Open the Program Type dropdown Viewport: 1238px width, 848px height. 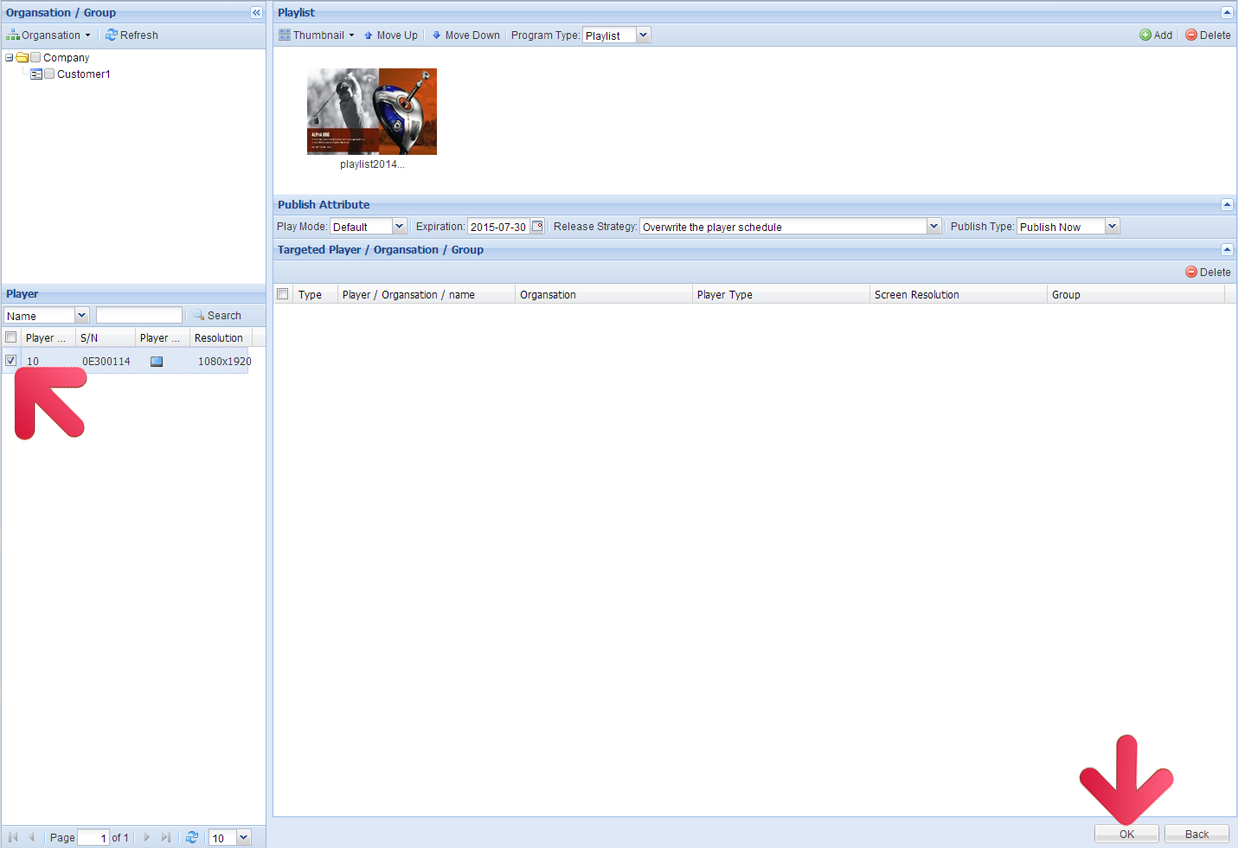click(643, 35)
